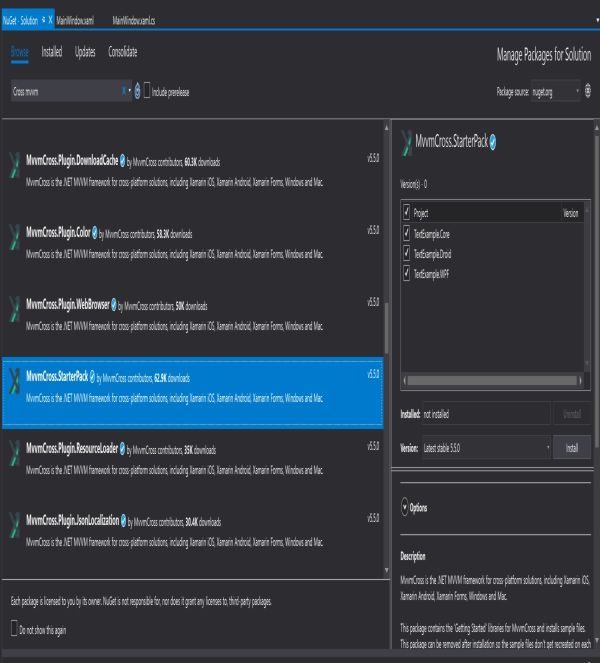Click the refresh icon next to search box
This screenshot has width=600, height=663.
tap(137, 91)
